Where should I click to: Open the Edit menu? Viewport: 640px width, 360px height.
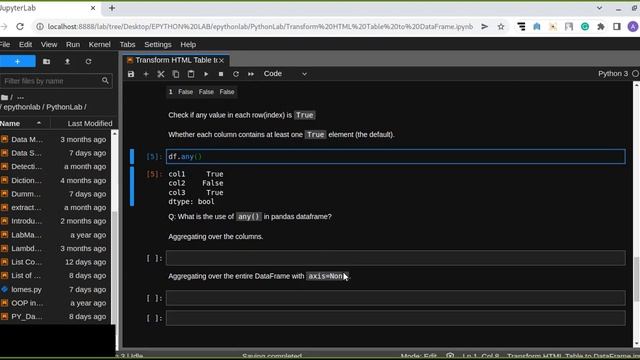(x=25, y=44)
